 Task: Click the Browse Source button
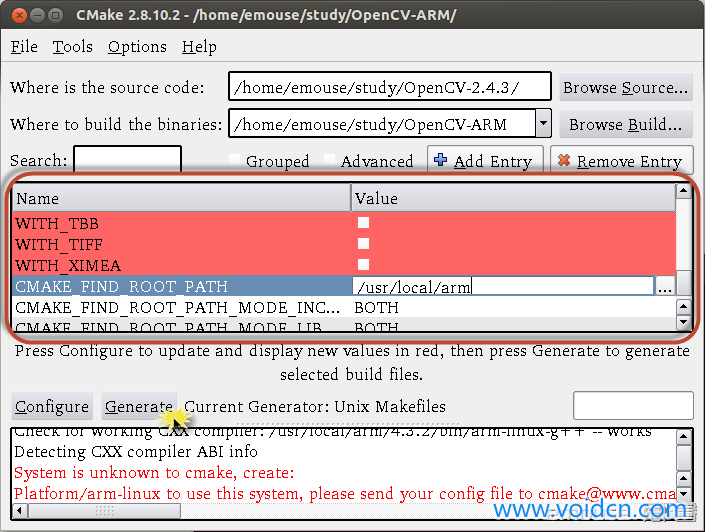pos(625,87)
